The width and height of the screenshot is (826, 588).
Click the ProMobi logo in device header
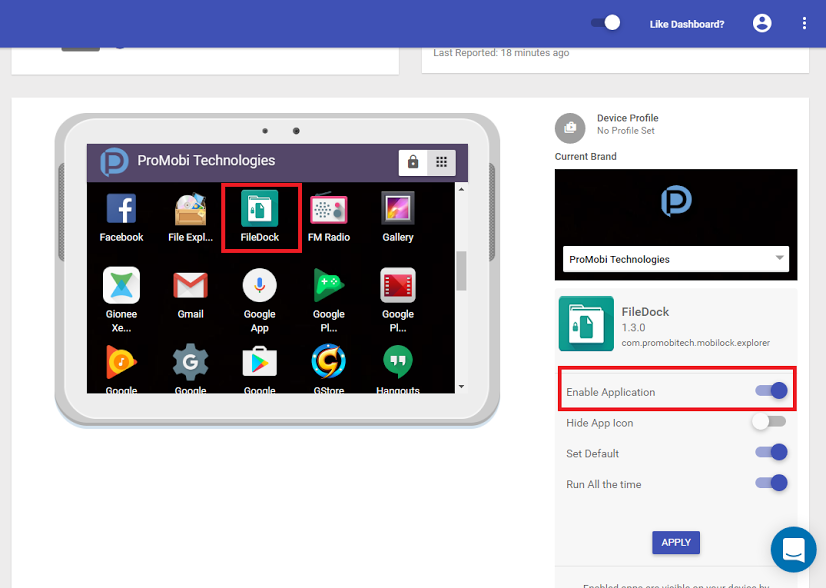(x=114, y=161)
